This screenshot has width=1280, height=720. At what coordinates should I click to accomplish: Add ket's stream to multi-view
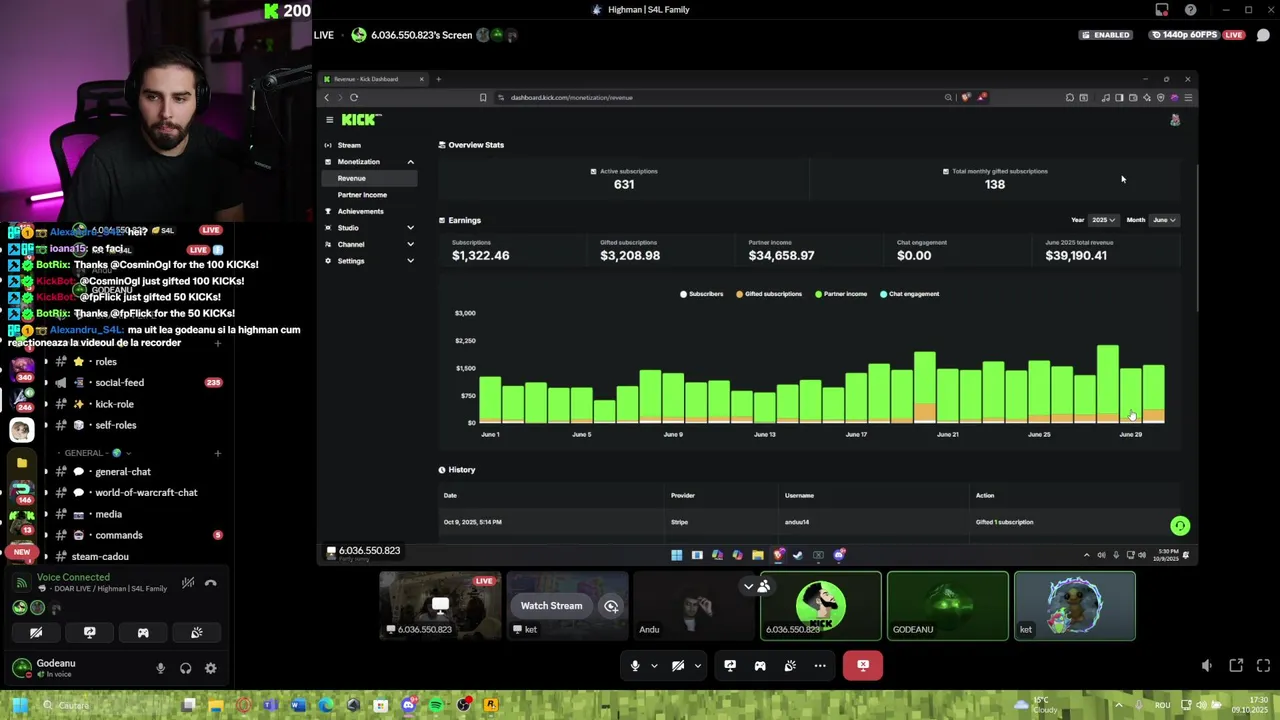coord(611,606)
